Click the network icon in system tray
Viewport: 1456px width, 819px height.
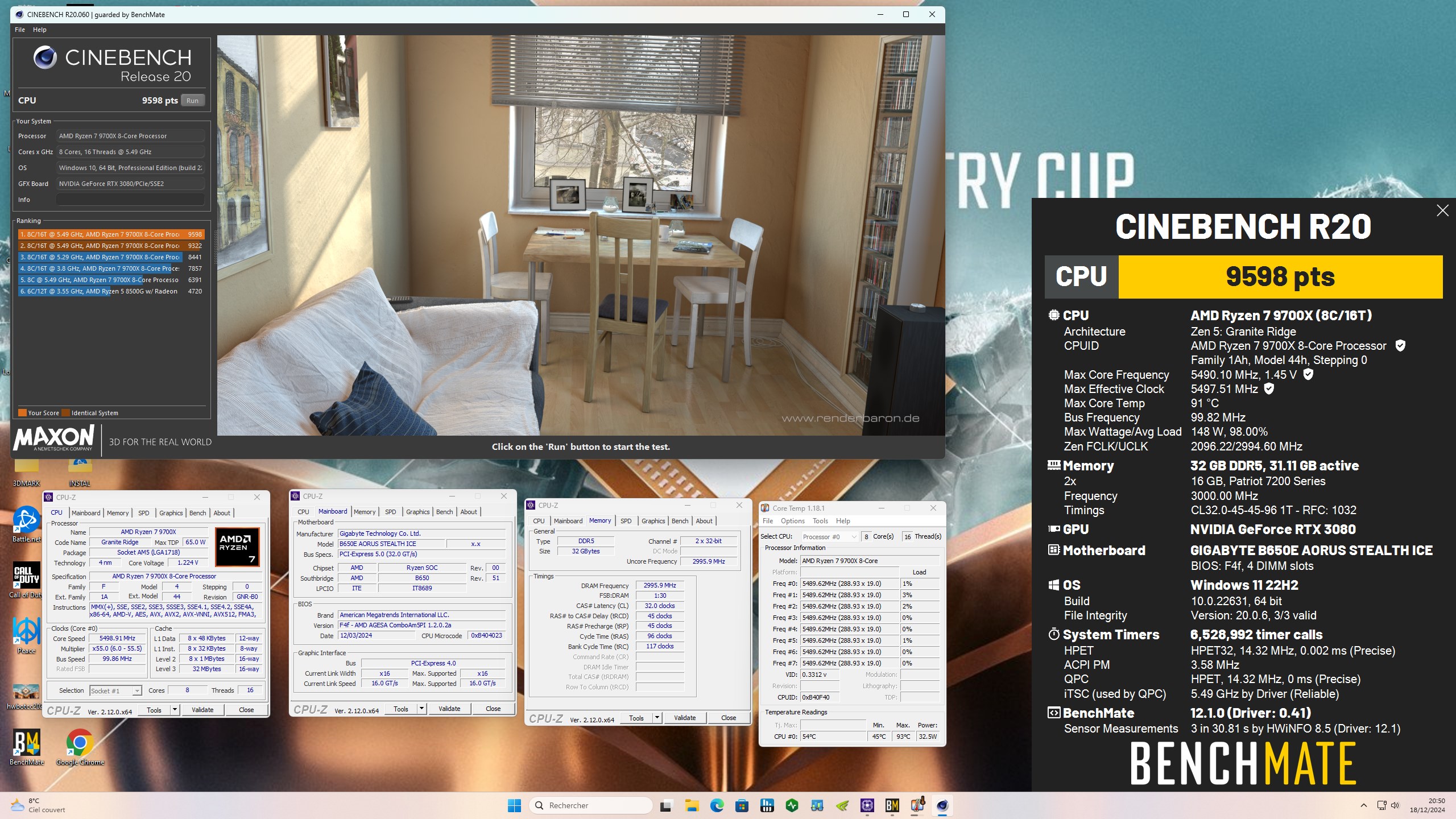point(1381,805)
